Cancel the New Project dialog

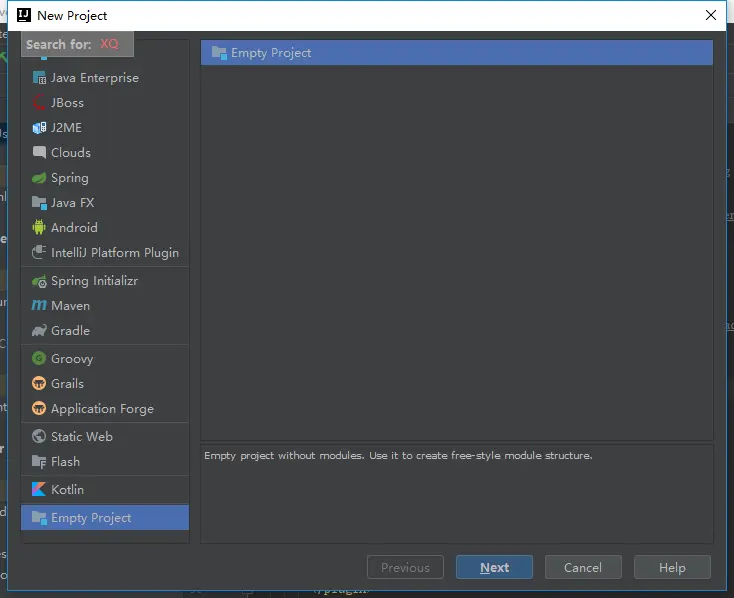pyautogui.click(x=583, y=567)
